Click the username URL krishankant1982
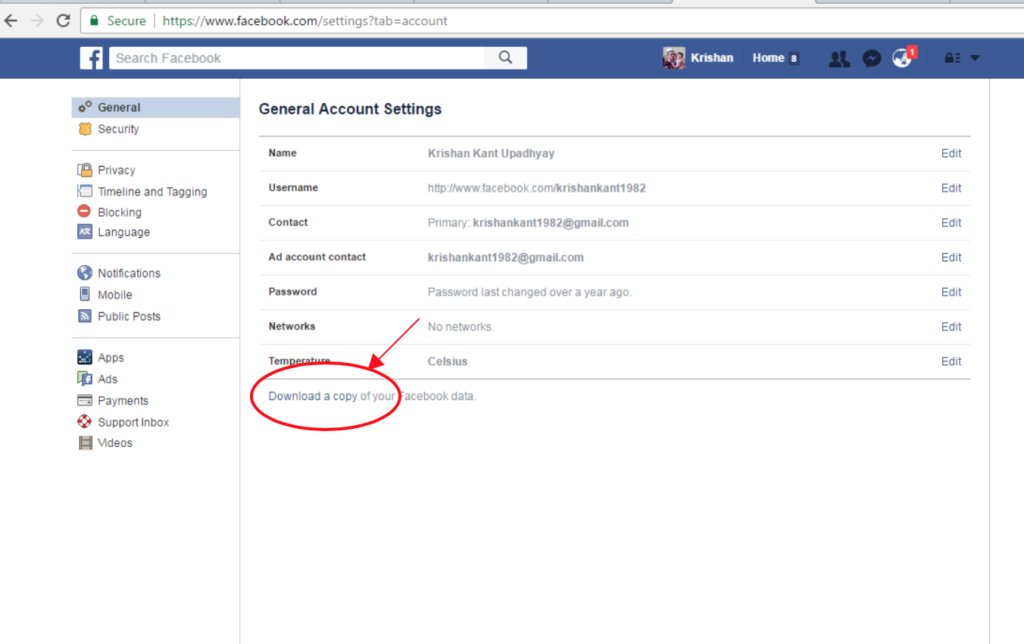The width and height of the screenshot is (1024, 644). [537, 188]
